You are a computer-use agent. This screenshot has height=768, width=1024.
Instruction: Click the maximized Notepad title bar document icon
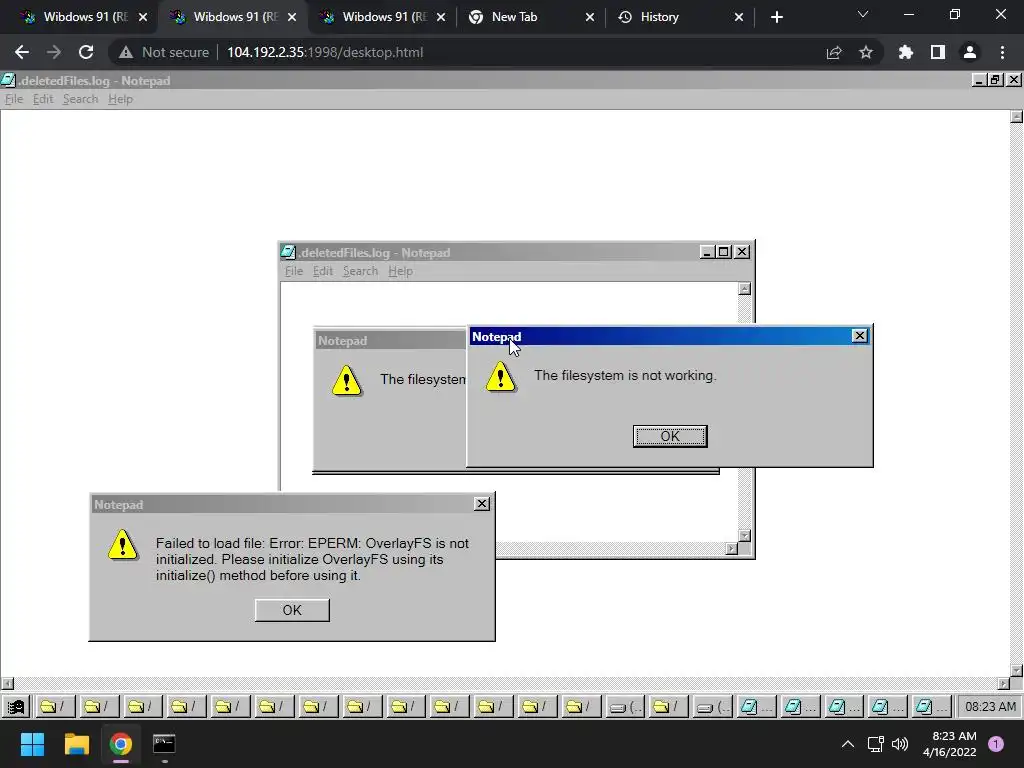tap(8, 80)
